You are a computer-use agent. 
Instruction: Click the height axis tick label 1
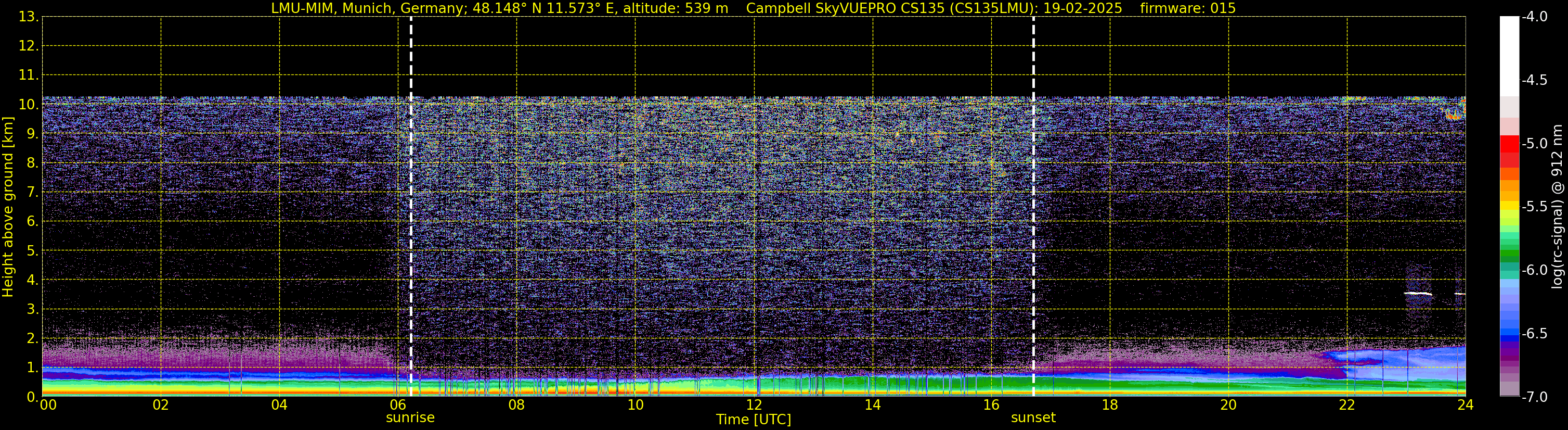[32, 368]
